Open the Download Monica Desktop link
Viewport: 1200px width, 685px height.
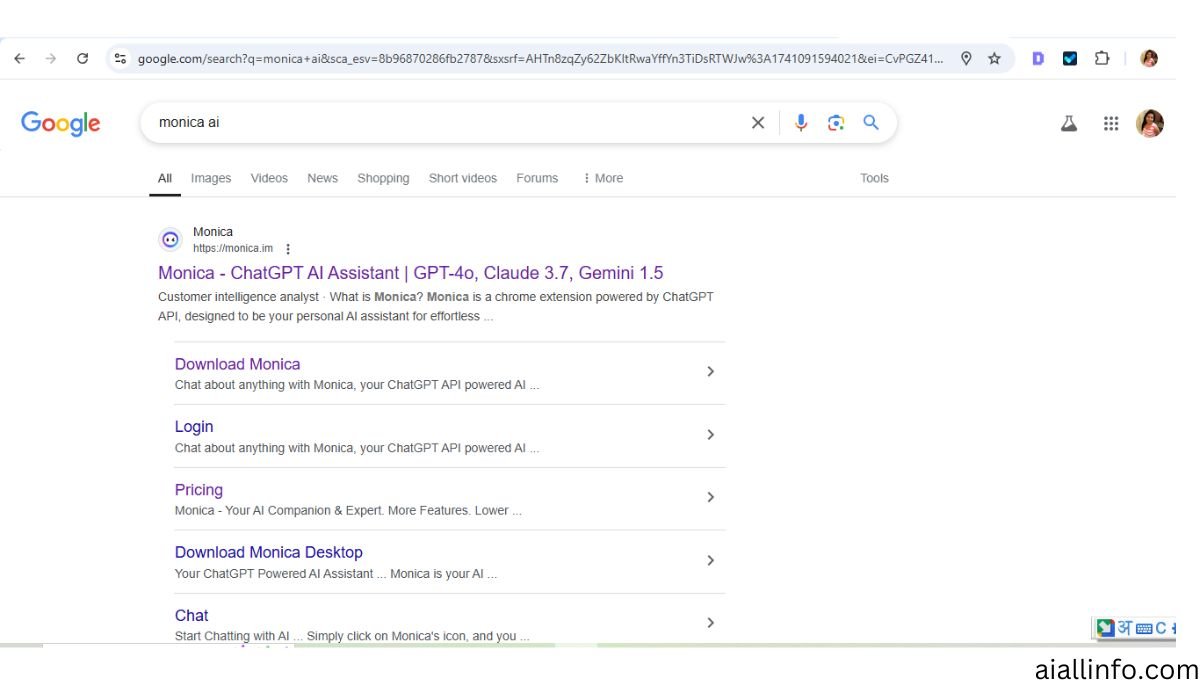click(x=269, y=552)
